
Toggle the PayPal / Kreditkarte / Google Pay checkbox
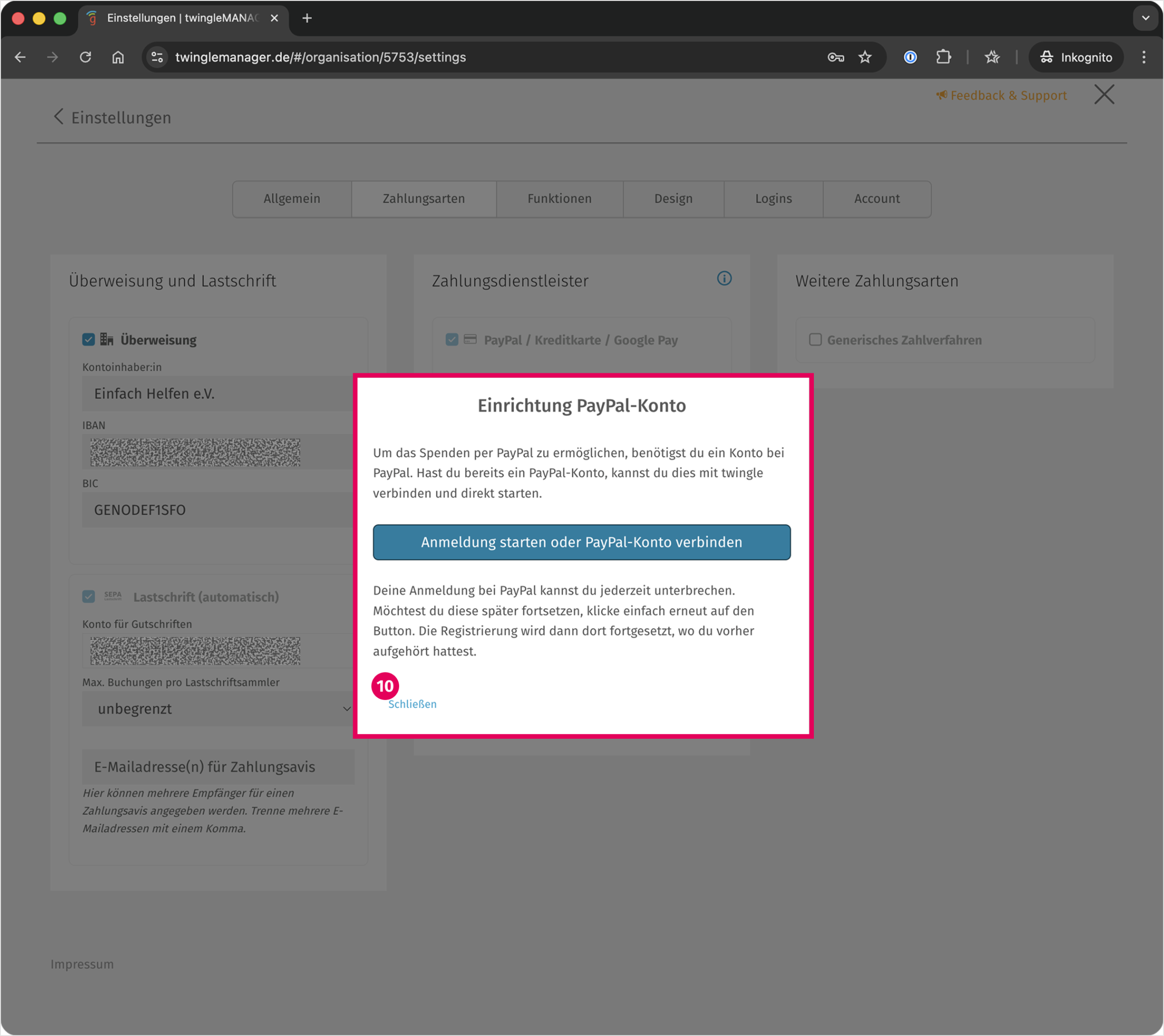tap(452, 340)
